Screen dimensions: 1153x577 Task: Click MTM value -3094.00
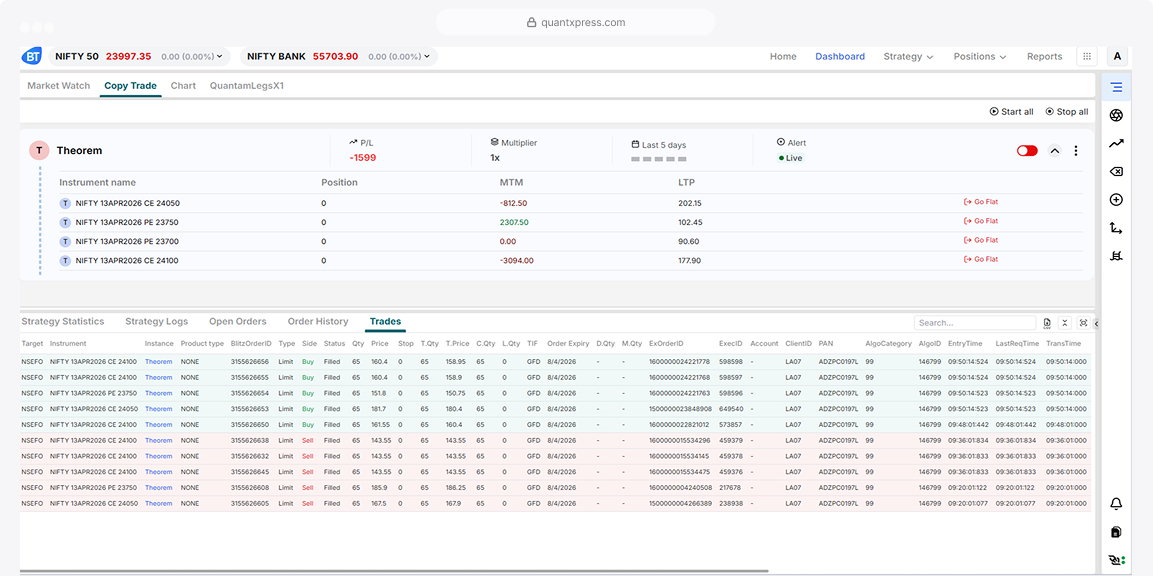[516, 260]
